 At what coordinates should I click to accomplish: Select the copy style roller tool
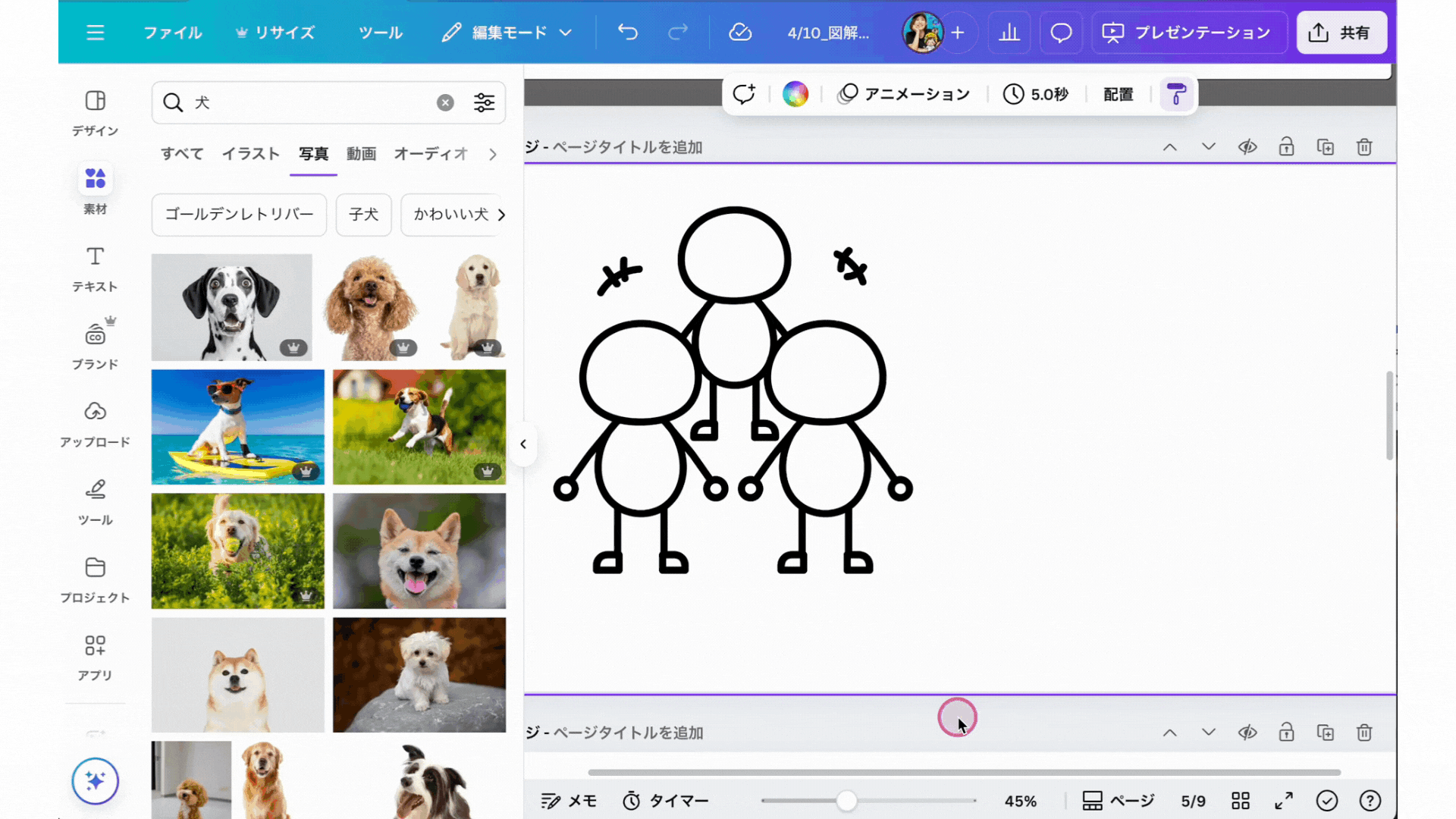click(x=1176, y=94)
